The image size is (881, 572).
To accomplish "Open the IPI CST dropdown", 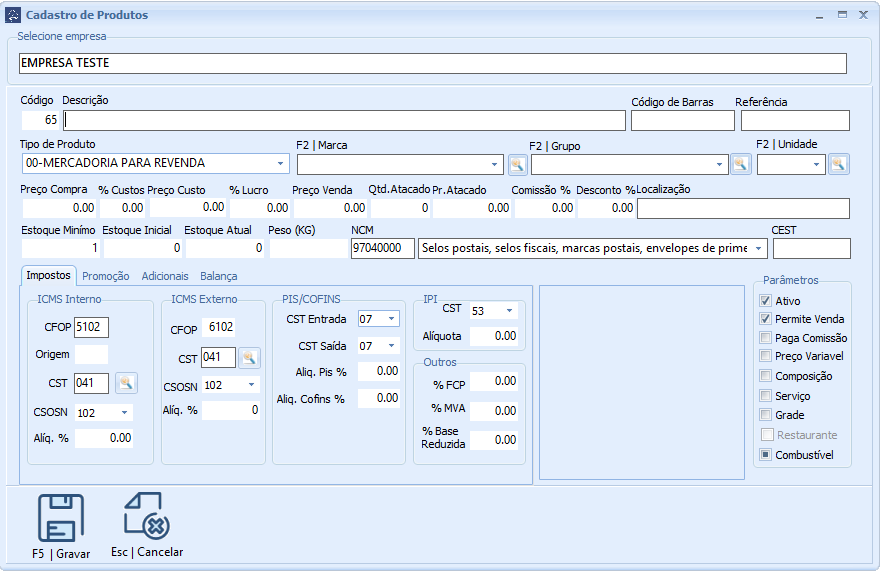I will (x=509, y=311).
